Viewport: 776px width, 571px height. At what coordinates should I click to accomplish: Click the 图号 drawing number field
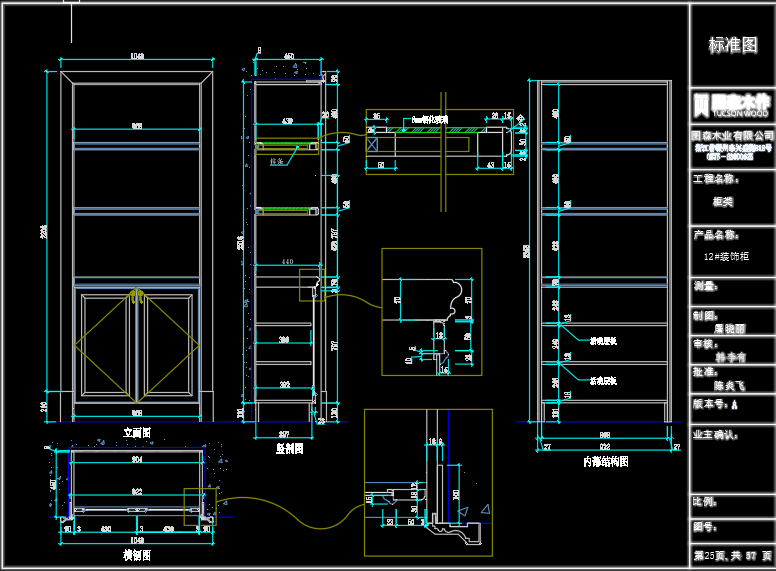[x=704, y=525]
